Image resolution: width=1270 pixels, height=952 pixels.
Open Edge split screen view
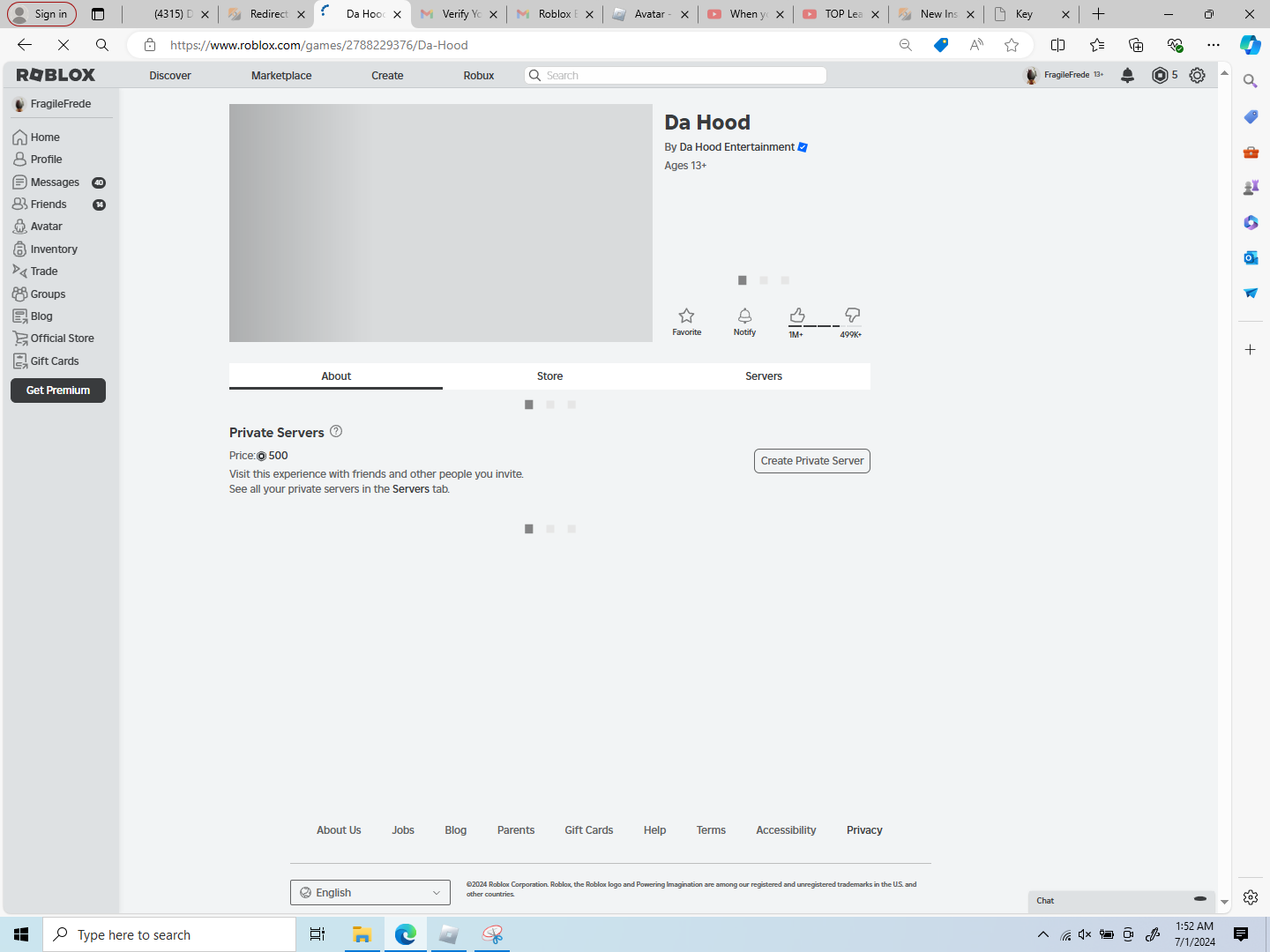1057,45
